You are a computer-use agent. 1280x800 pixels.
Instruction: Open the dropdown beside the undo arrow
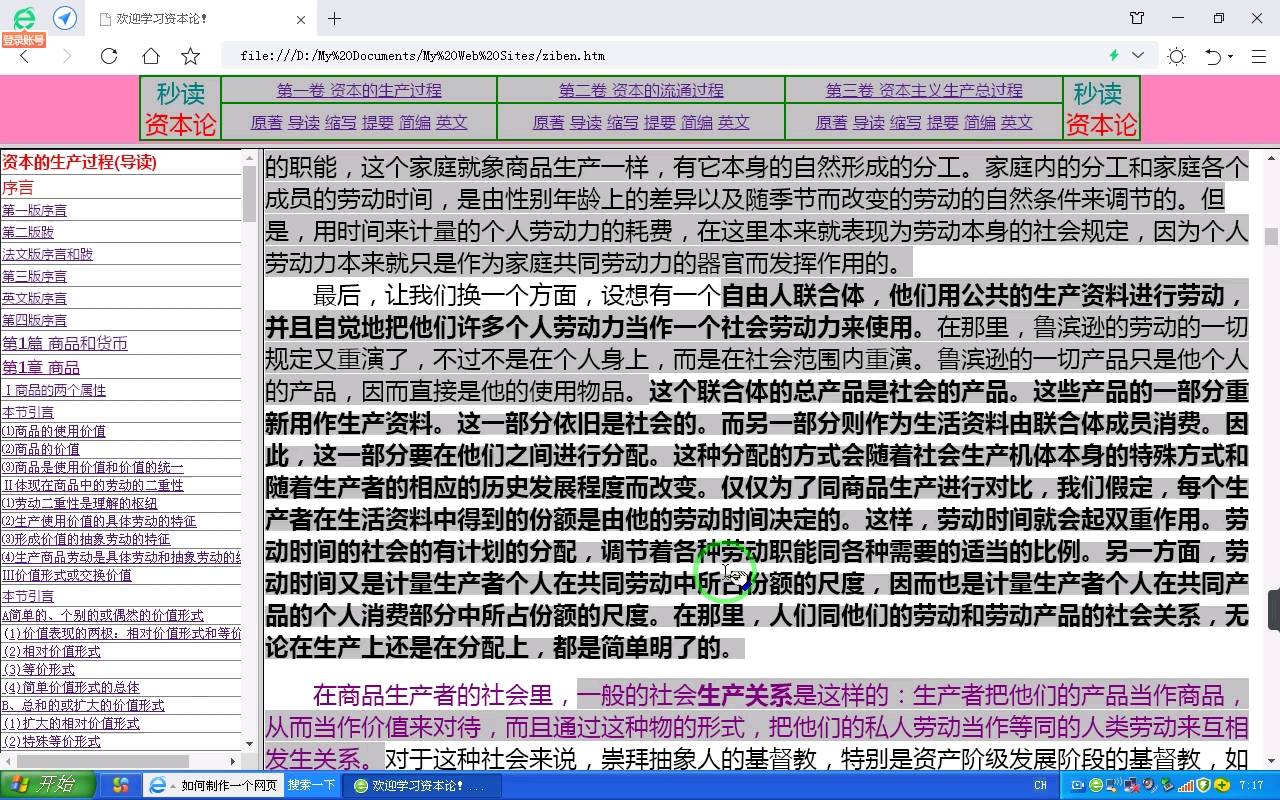(x=1231, y=57)
